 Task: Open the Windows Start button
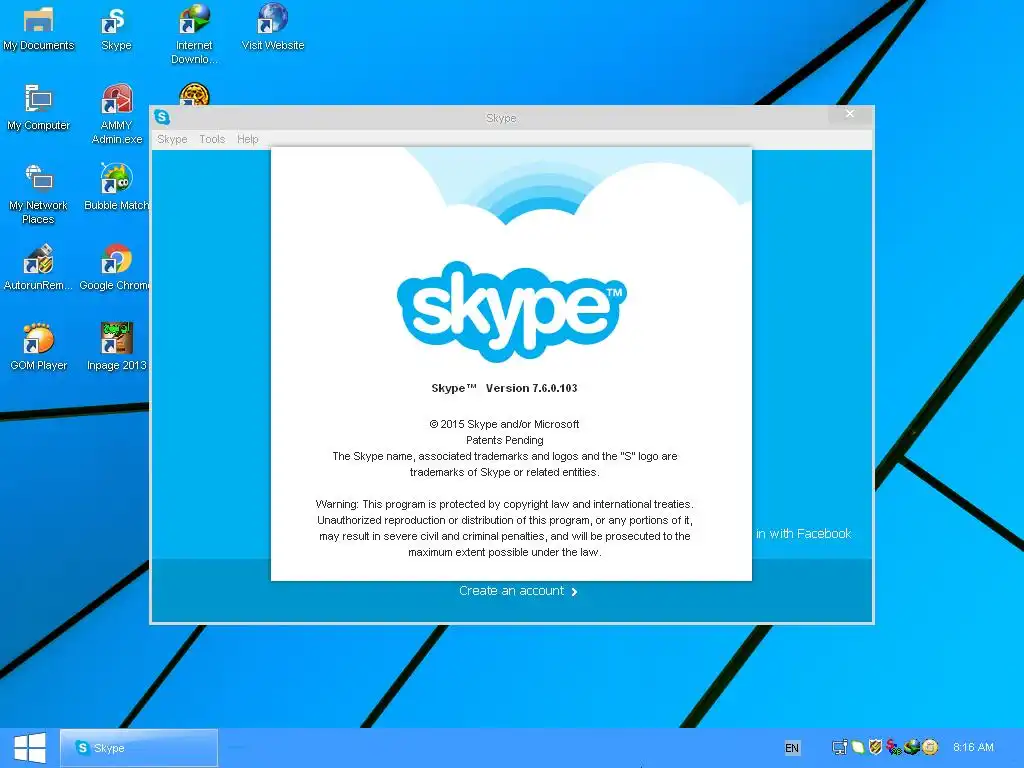click(30, 748)
